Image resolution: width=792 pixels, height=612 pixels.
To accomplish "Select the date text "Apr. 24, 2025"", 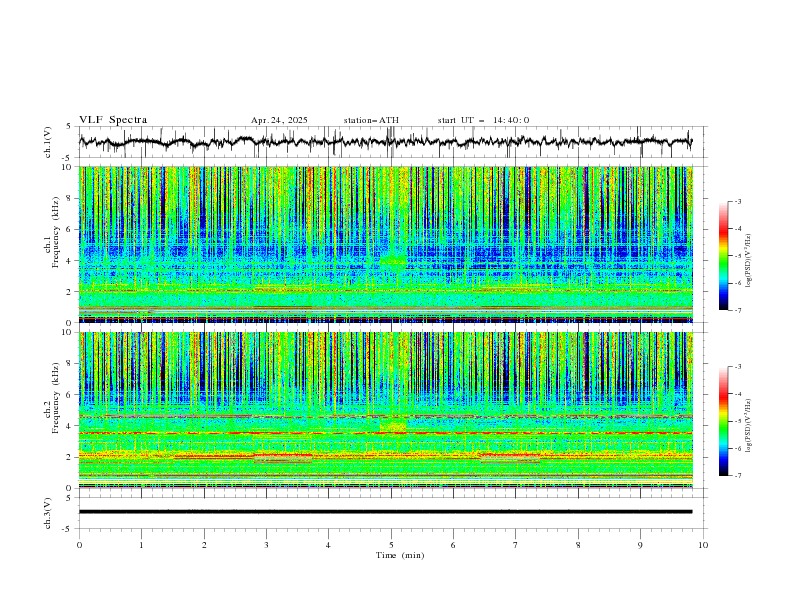I will 279,120.
